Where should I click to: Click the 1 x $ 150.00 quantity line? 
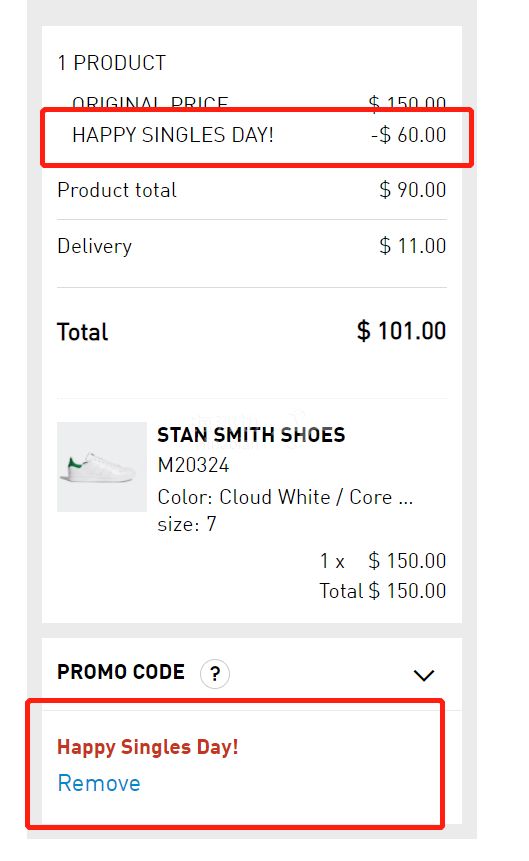383,561
